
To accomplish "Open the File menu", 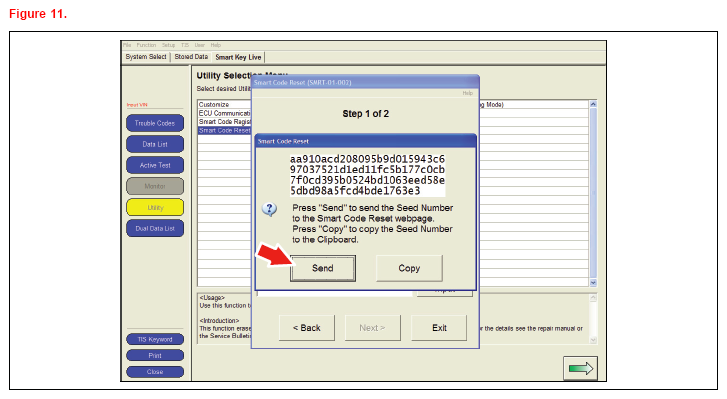I will tap(127, 45).
